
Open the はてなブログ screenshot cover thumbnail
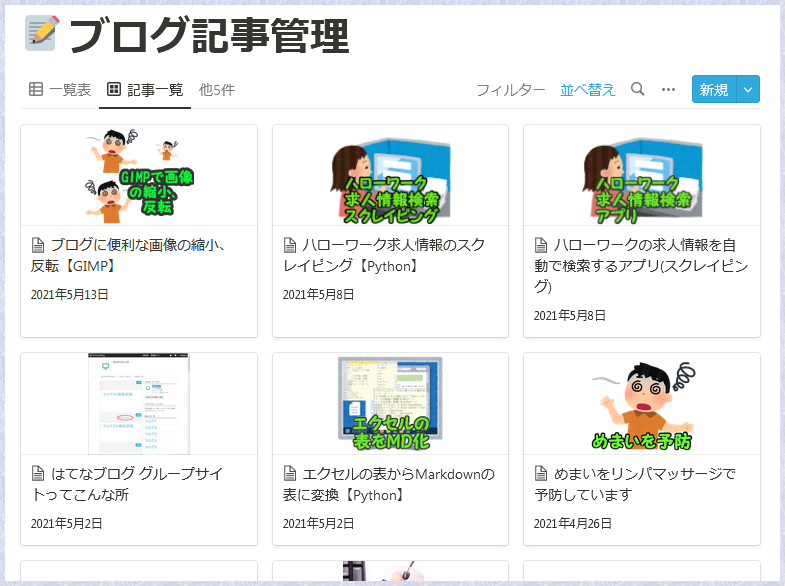tap(139, 403)
